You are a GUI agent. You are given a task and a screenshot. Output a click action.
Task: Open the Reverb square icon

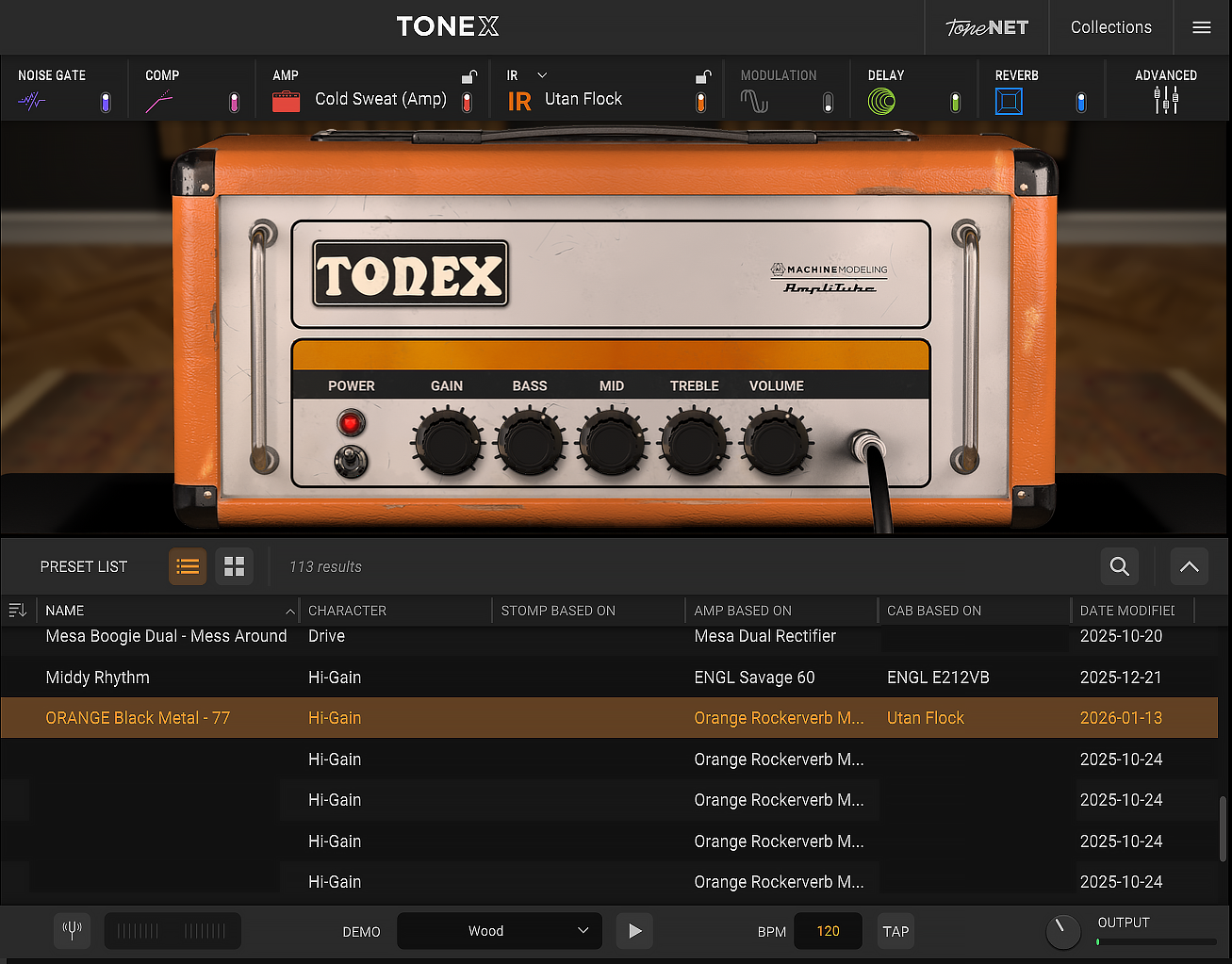pyautogui.click(x=1009, y=101)
